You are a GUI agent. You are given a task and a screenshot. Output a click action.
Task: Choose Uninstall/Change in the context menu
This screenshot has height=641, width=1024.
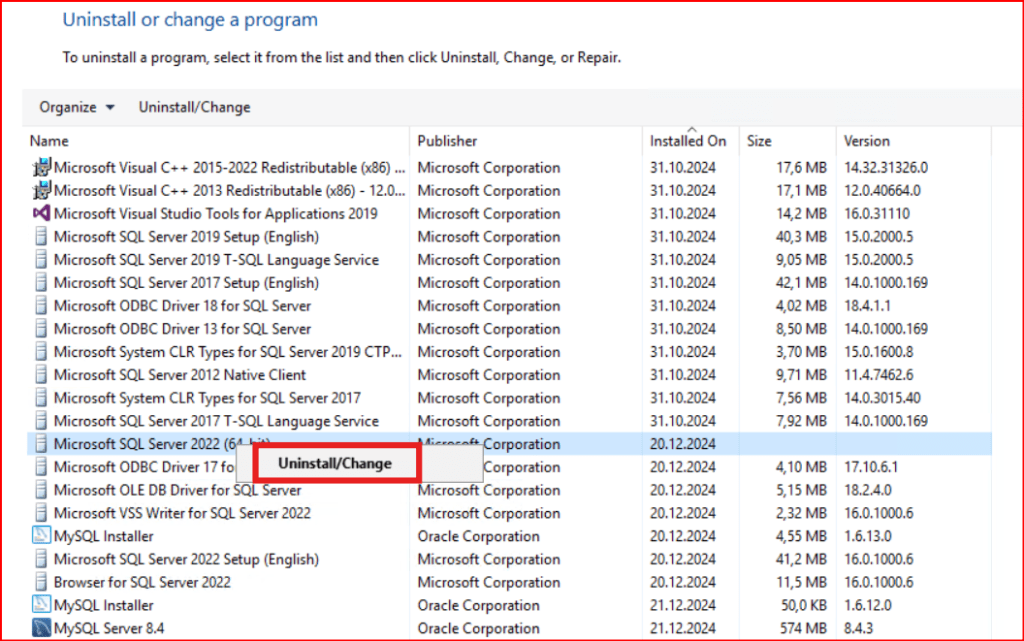point(335,464)
